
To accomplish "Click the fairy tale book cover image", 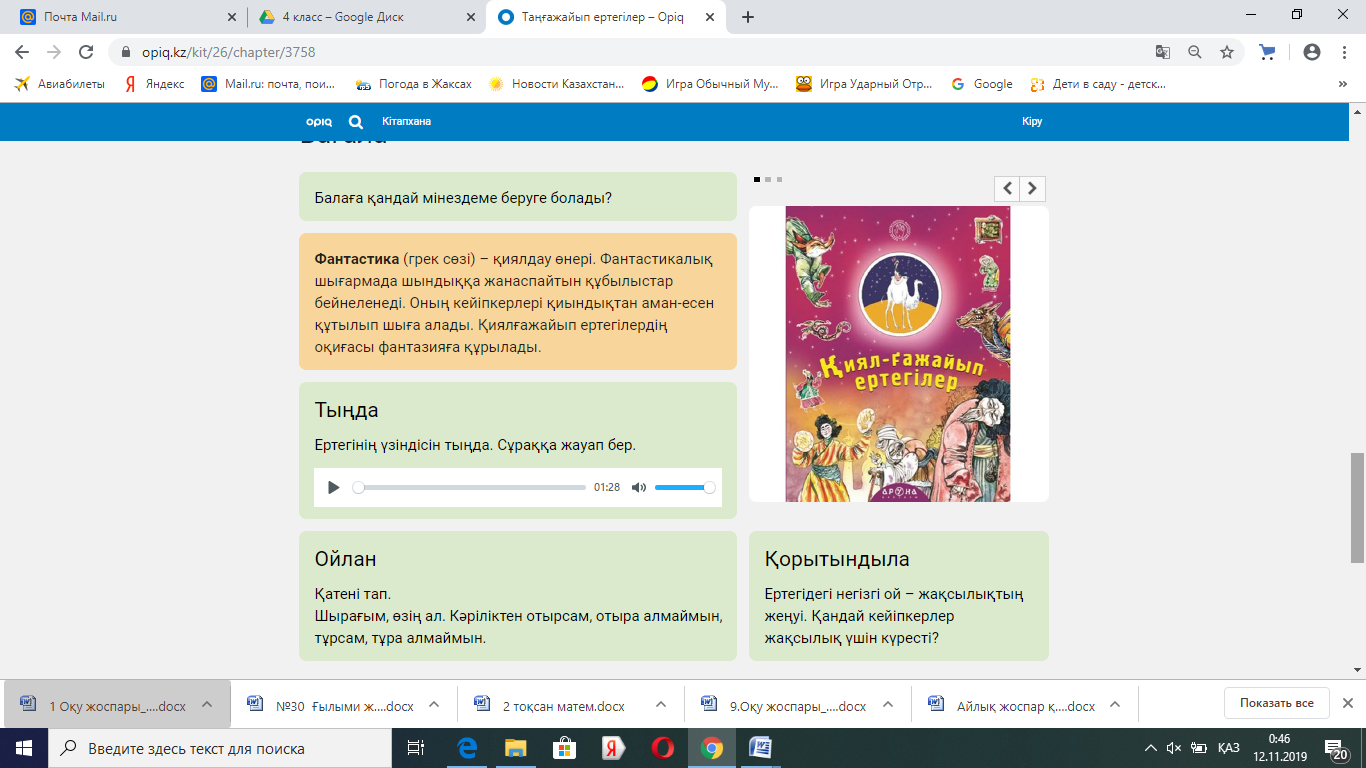I will pos(898,354).
